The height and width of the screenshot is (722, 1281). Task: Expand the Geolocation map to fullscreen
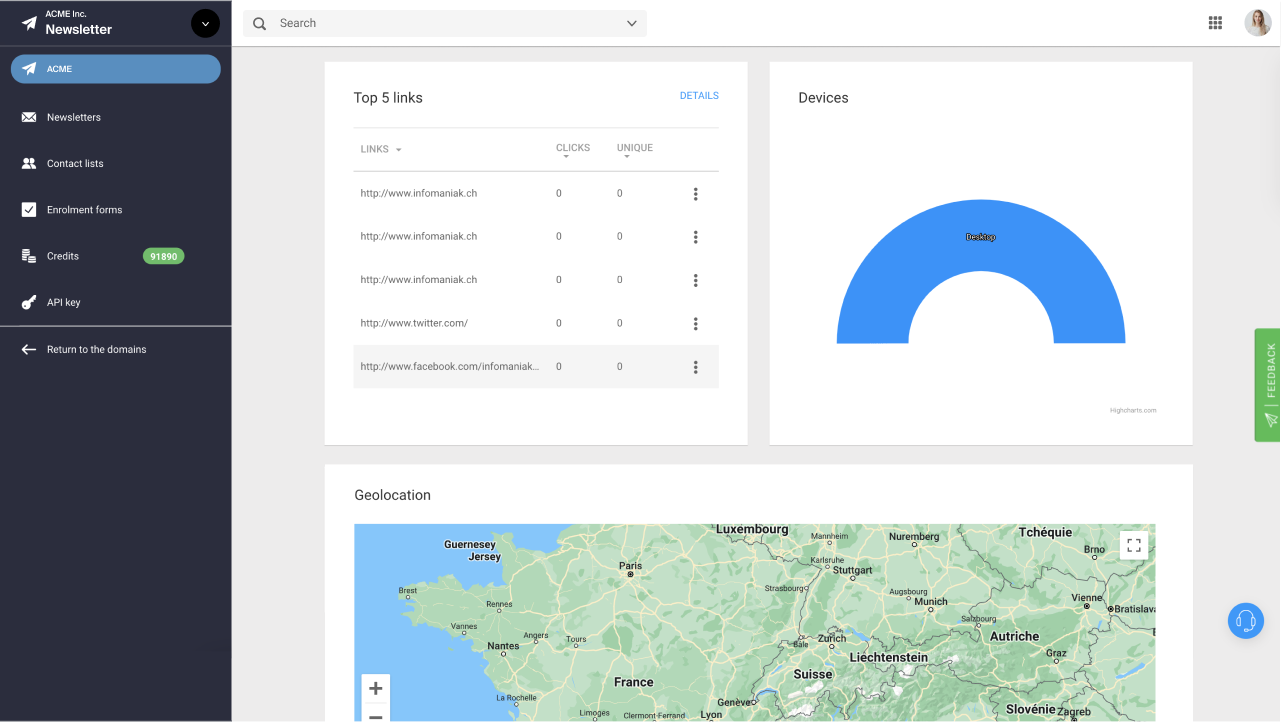pyautogui.click(x=1133, y=545)
